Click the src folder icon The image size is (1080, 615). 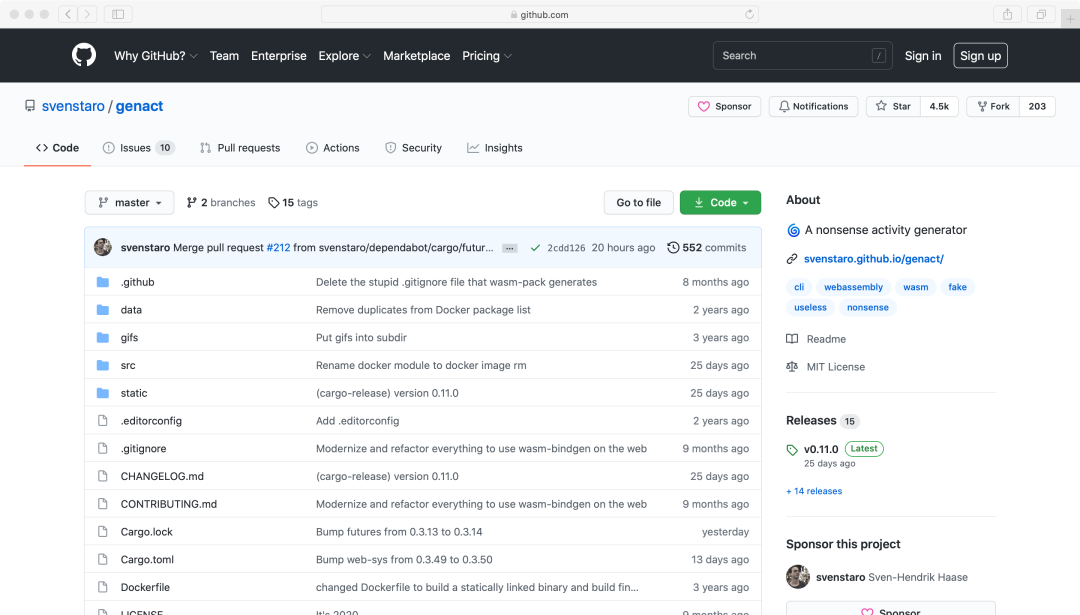click(x=103, y=365)
